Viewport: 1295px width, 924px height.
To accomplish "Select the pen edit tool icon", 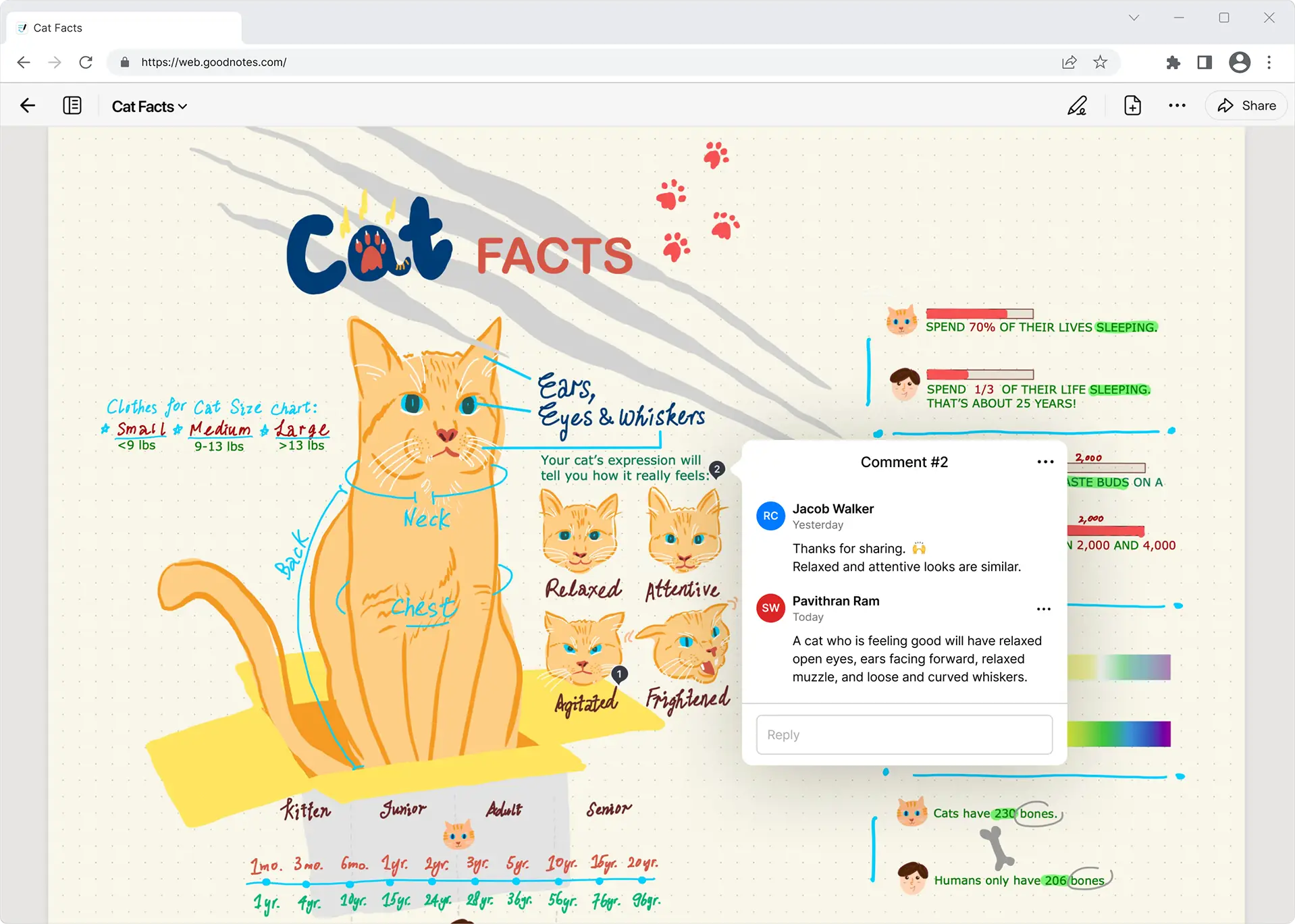I will click(x=1077, y=105).
